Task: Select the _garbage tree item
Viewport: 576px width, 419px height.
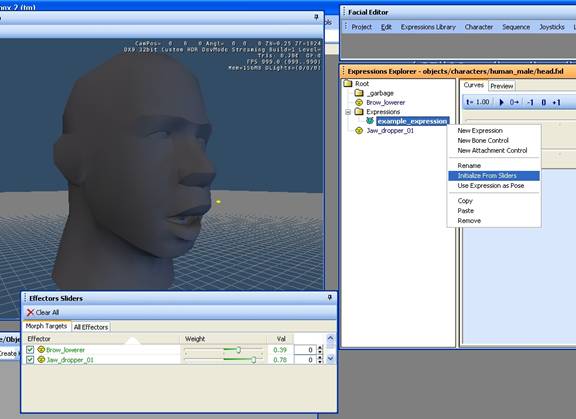Action: click(x=380, y=93)
